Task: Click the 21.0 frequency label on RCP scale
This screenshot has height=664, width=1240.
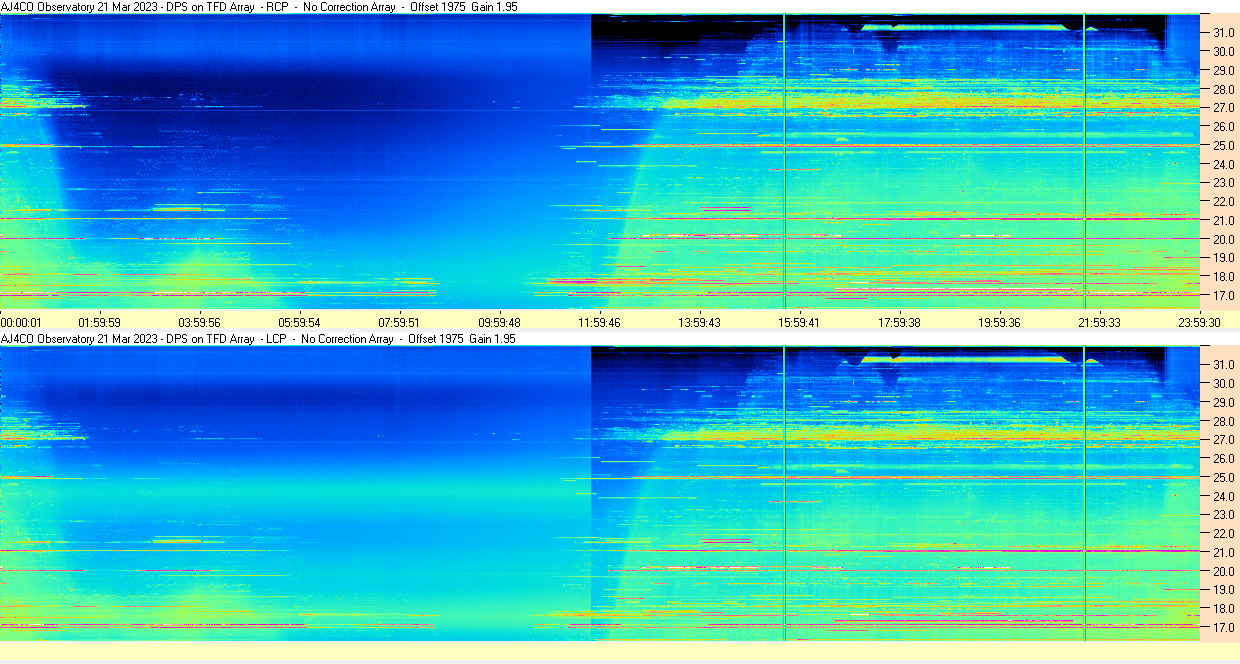Action: pyautogui.click(x=1224, y=220)
